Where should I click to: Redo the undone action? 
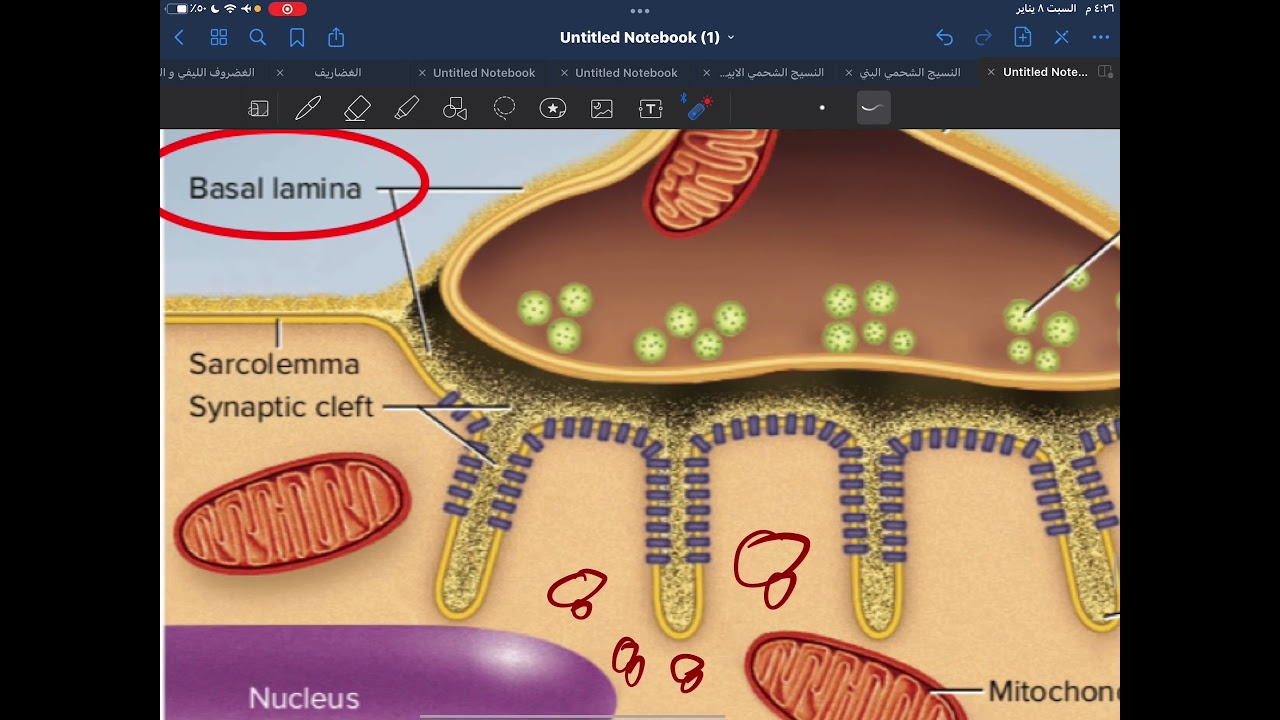pos(983,38)
